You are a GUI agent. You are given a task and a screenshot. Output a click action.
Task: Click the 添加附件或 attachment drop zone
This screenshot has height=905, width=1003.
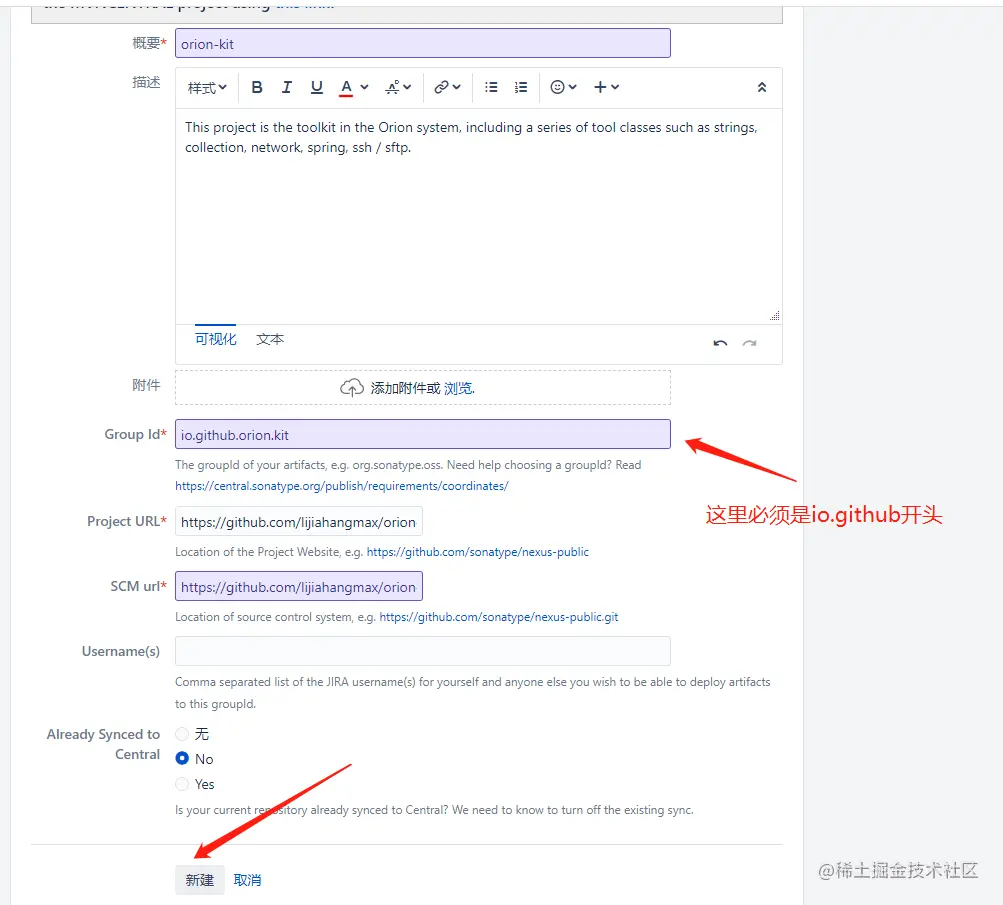tap(423, 388)
